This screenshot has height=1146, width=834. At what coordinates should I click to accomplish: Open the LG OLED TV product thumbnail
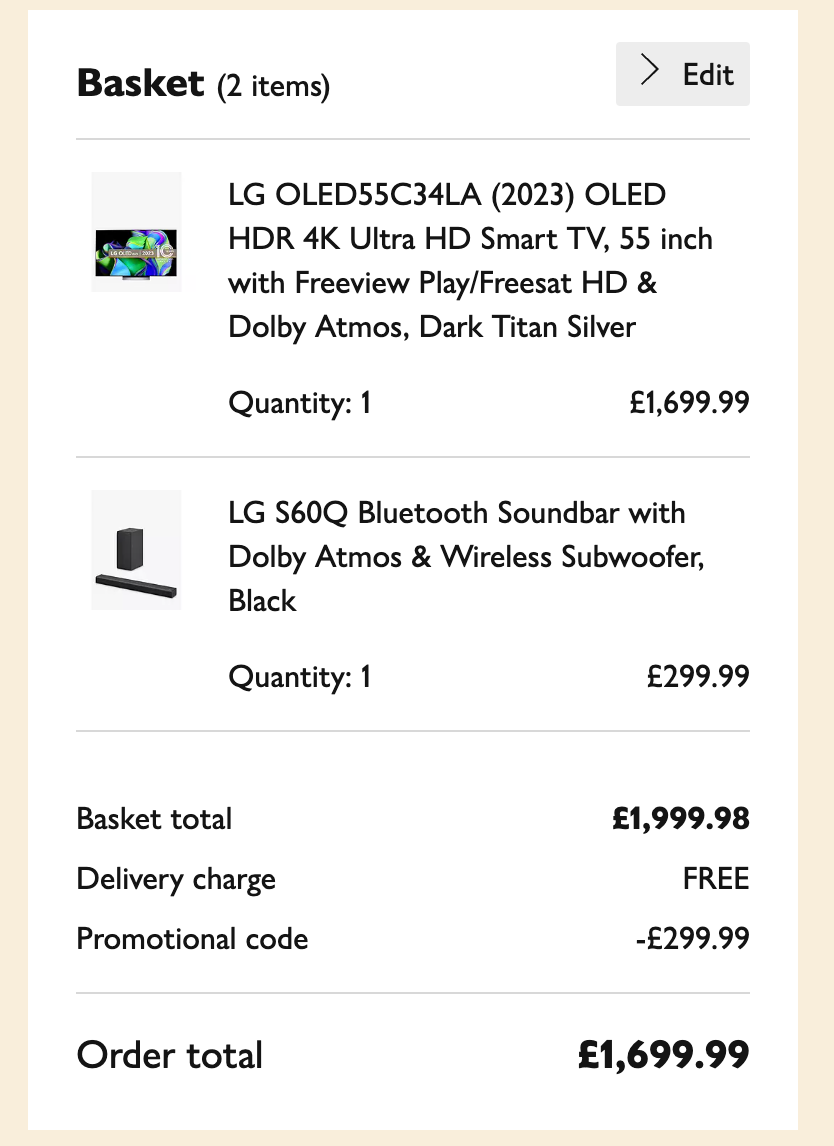click(136, 232)
